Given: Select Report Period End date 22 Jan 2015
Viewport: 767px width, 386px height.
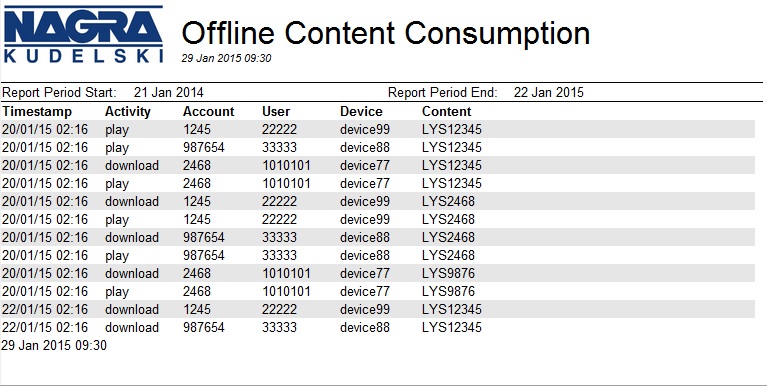Looking at the screenshot, I should pos(549,92).
